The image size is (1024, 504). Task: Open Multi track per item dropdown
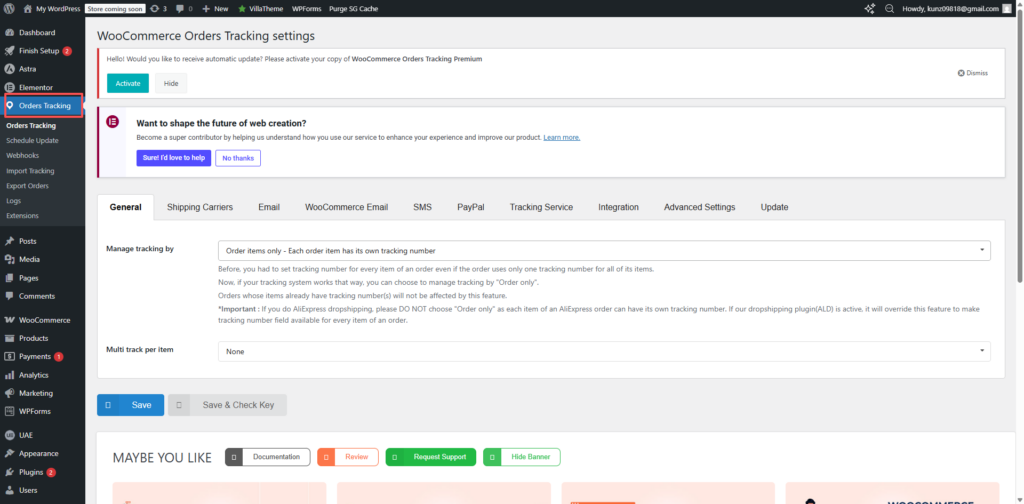click(x=604, y=351)
